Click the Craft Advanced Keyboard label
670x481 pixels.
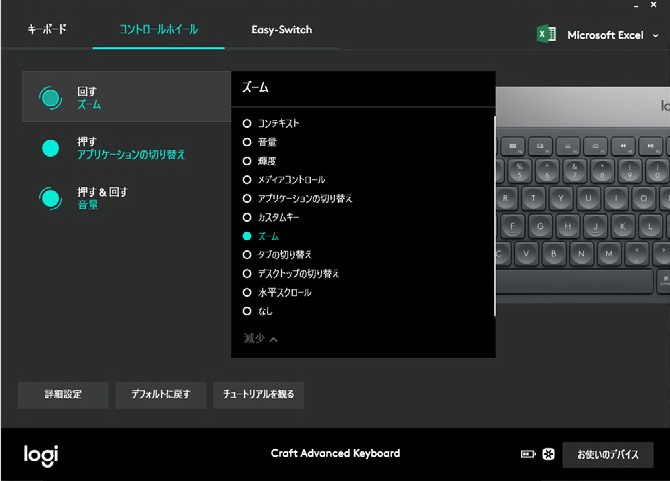[335, 453]
